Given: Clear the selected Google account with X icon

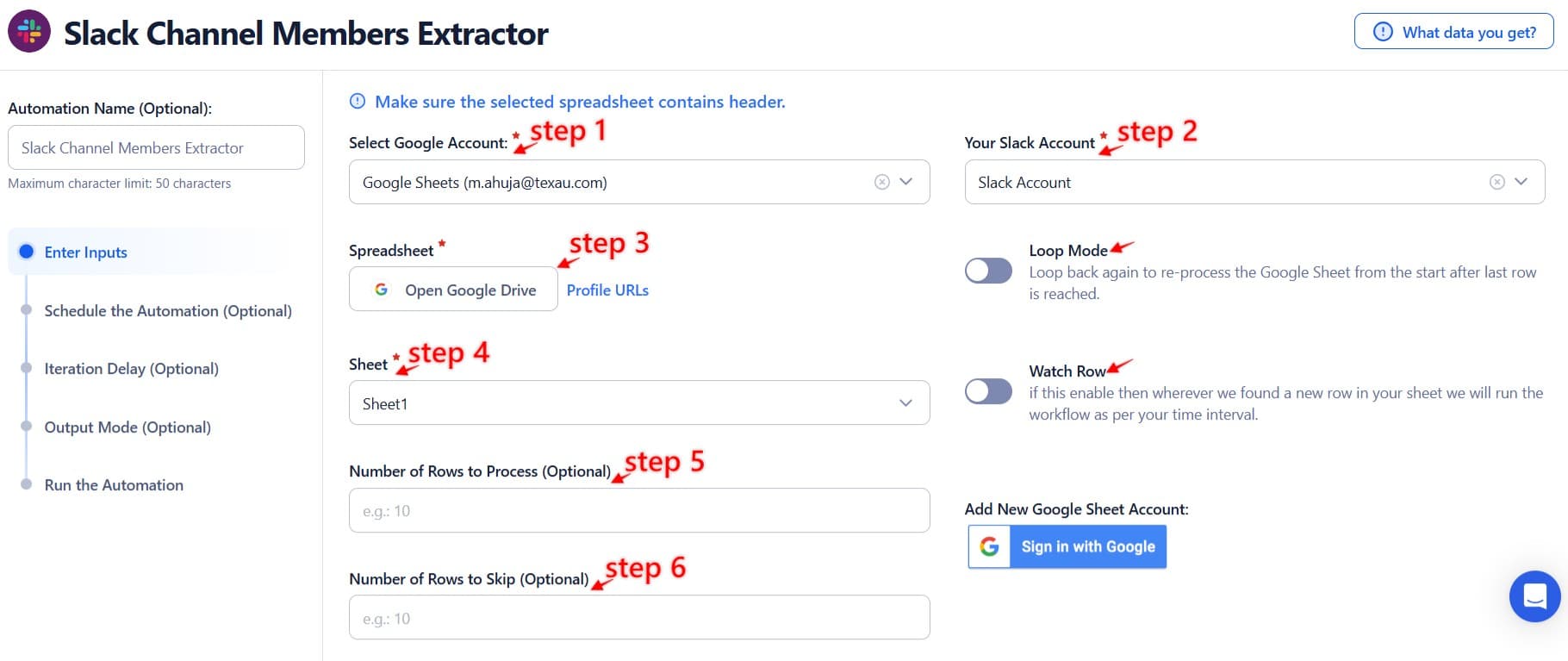Looking at the screenshot, I should pos(881,182).
